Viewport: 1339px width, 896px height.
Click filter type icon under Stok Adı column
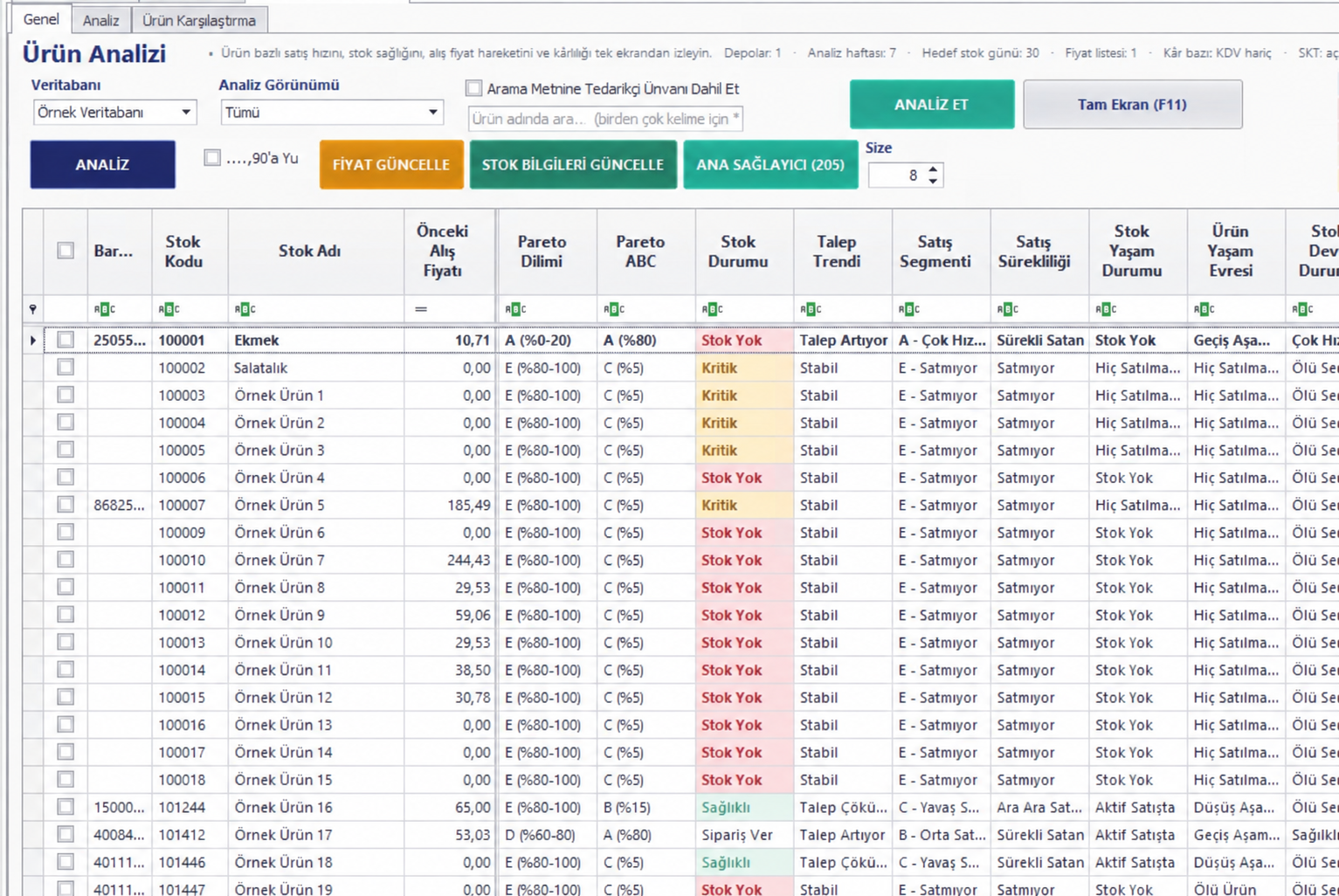point(245,309)
